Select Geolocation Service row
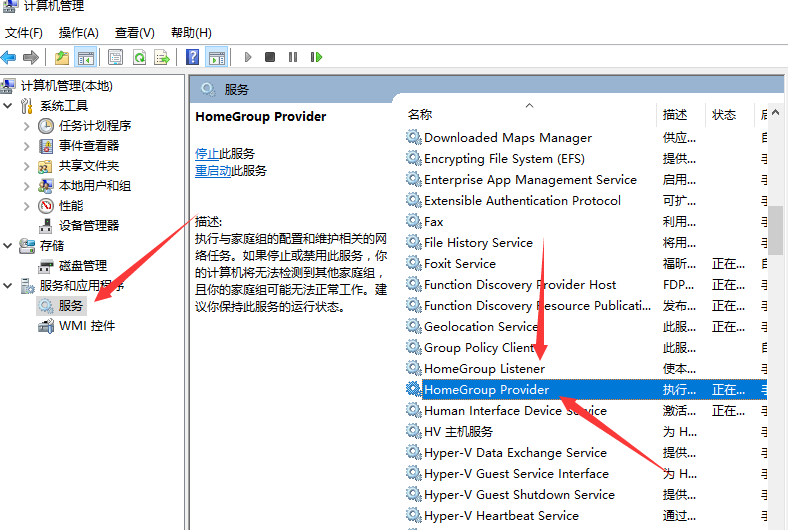 (x=585, y=327)
